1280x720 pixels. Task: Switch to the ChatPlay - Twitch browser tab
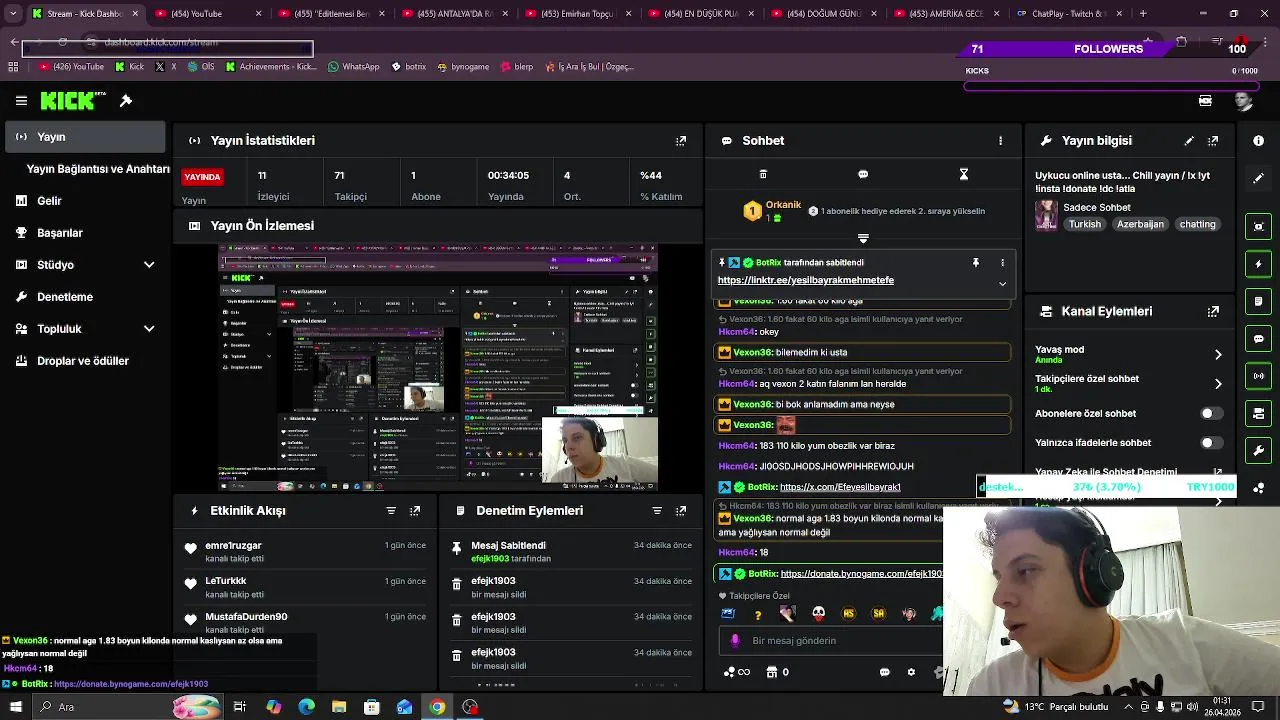1067,14
